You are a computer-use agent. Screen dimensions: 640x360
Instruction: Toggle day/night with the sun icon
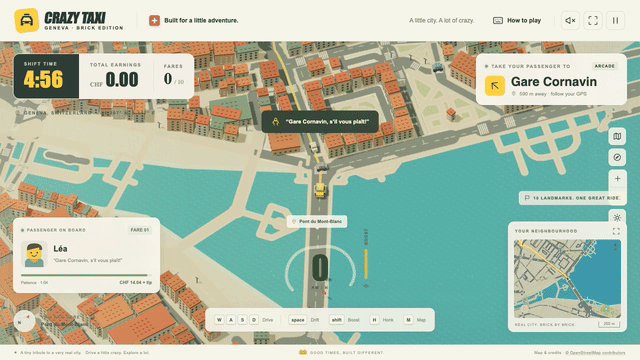tap(617, 218)
